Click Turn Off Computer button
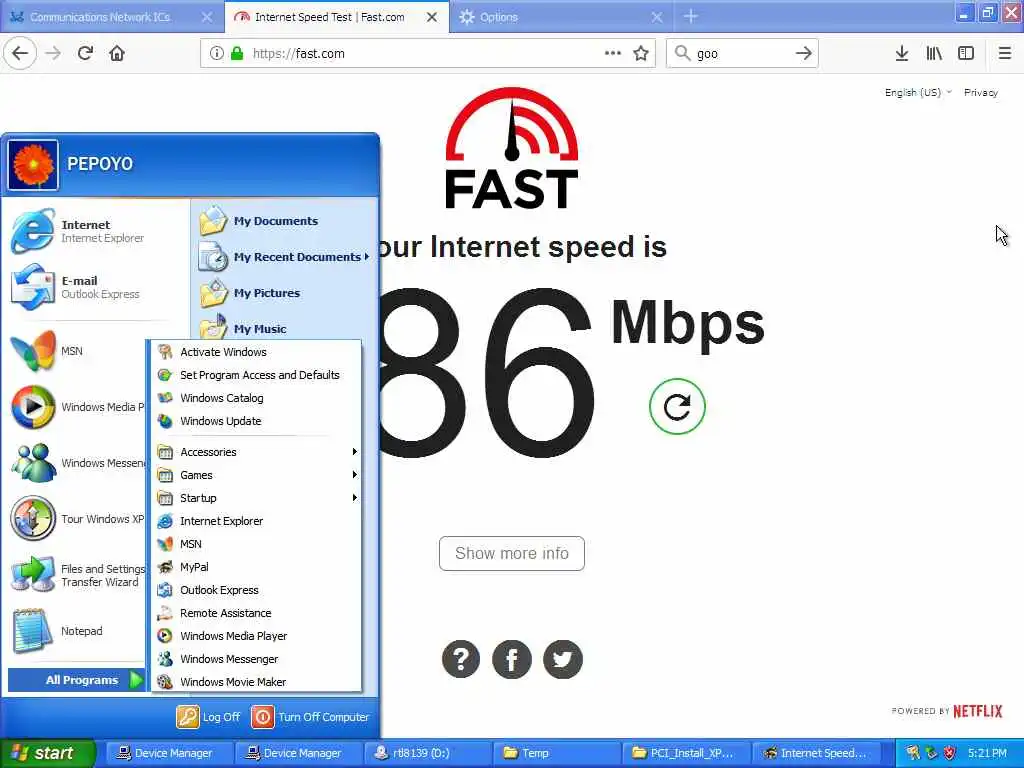This screenshot has width=1024, height=768. tap(311, 717)
